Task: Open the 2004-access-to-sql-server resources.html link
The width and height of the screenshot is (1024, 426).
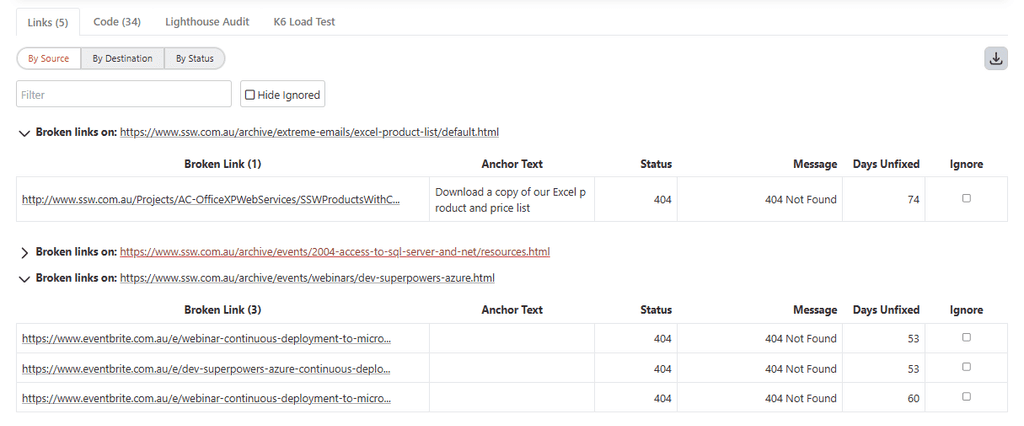Action: pos(334,252)
